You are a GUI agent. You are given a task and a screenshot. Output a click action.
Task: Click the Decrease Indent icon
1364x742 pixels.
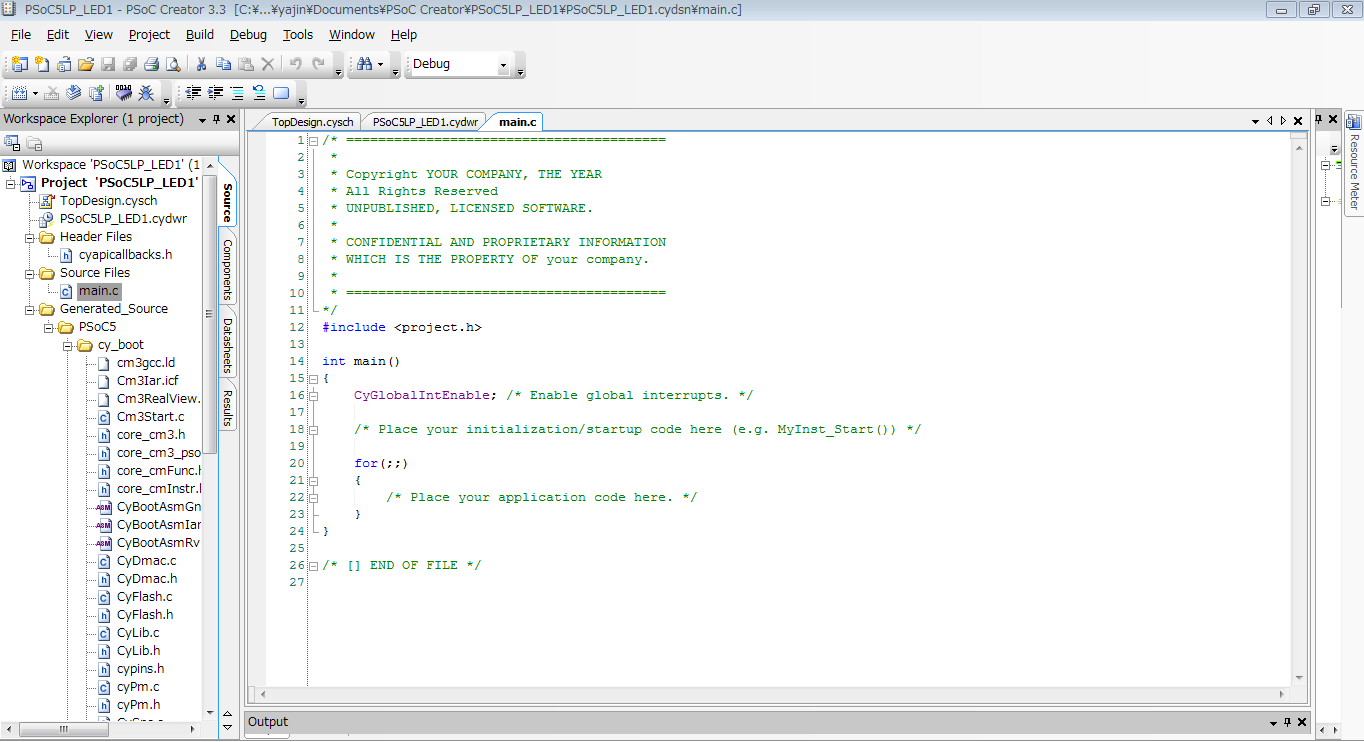(x=194, y=93)
